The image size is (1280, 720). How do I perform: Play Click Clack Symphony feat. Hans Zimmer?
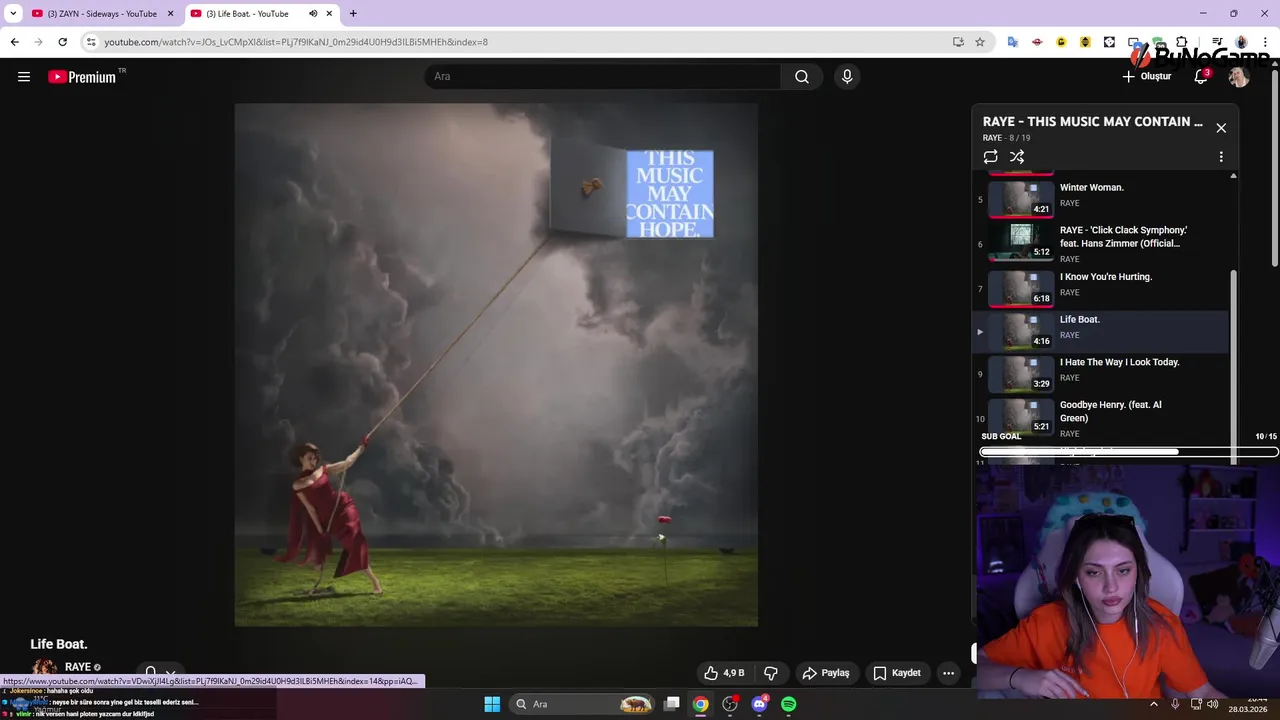pyautogui.click(x=1100, y=241)
